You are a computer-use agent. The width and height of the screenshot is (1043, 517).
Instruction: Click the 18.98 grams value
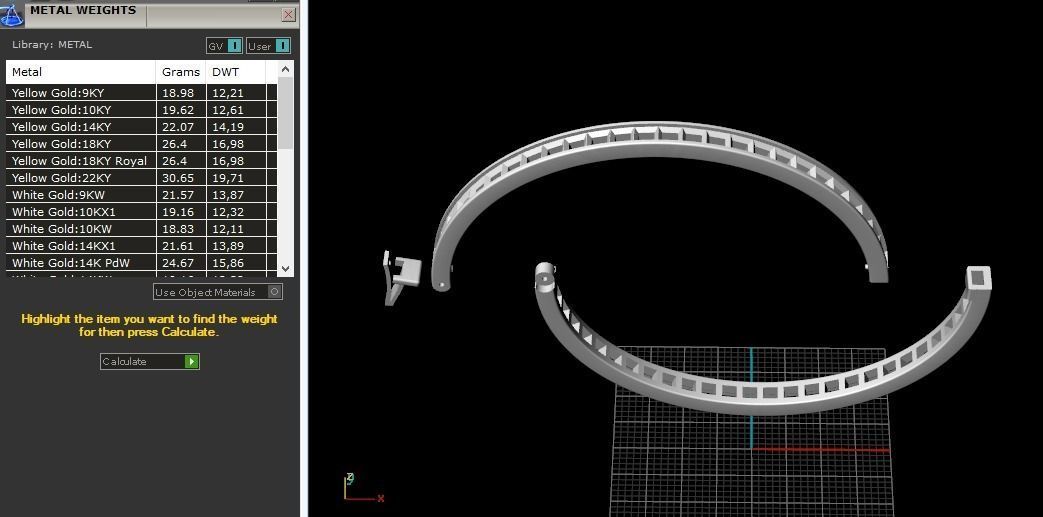178,93
